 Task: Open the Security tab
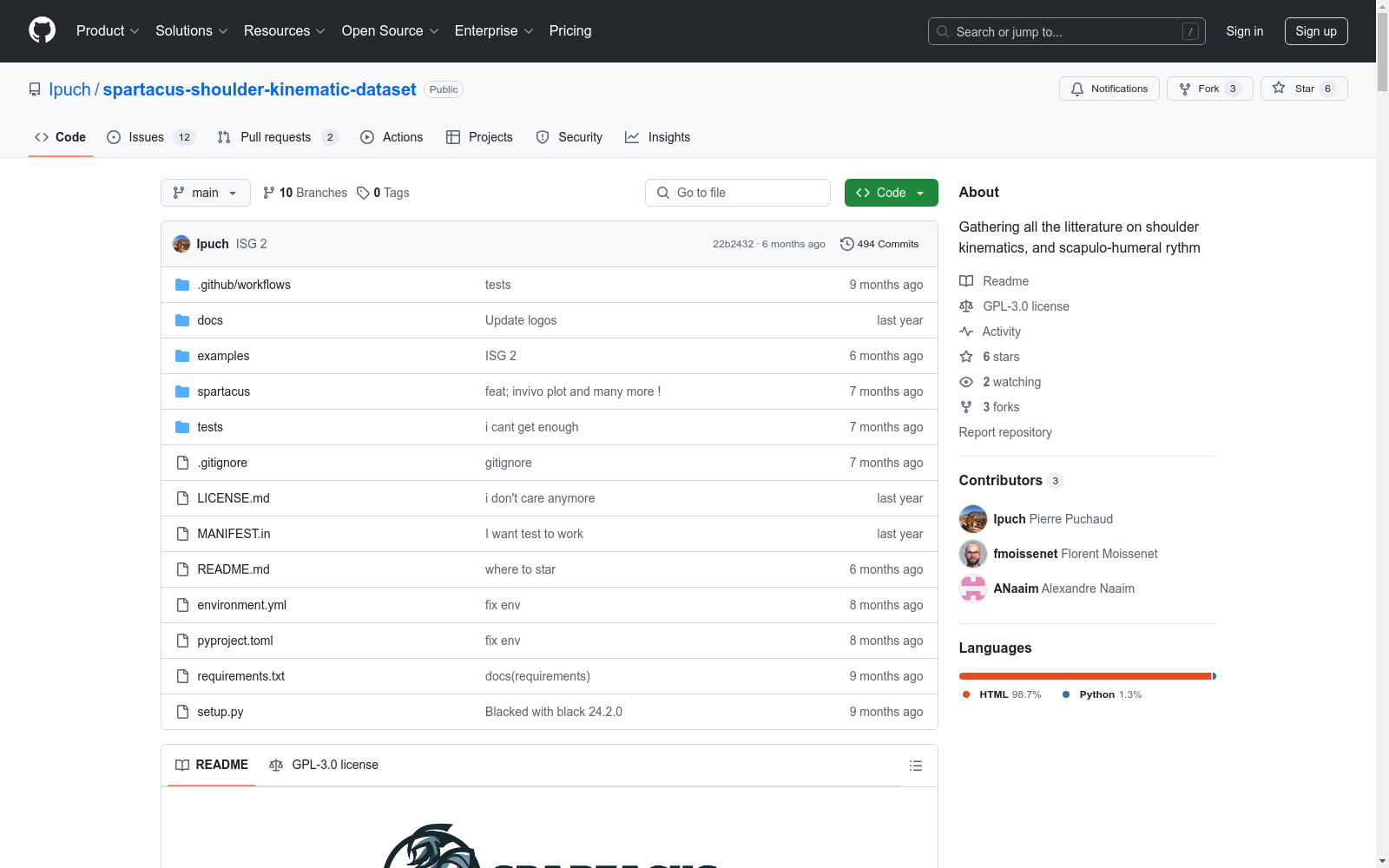tap(569, 137)
